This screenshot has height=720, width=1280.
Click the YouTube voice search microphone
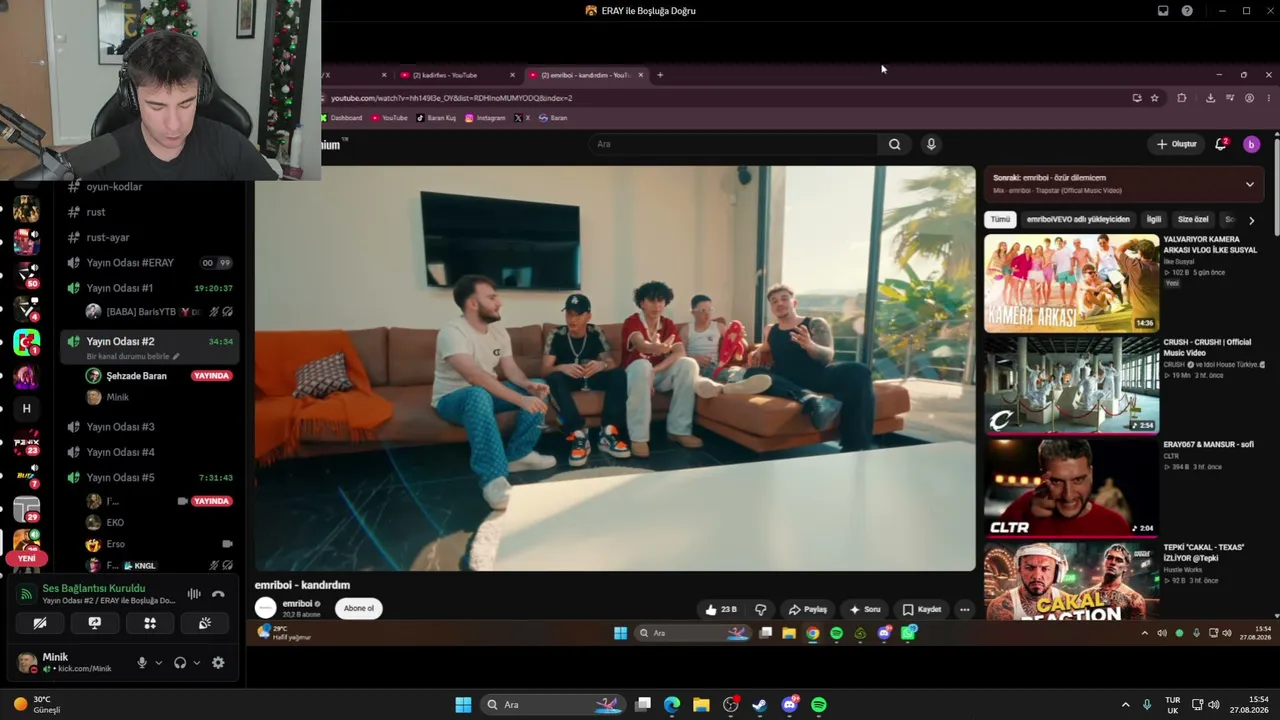click(931, 144)
